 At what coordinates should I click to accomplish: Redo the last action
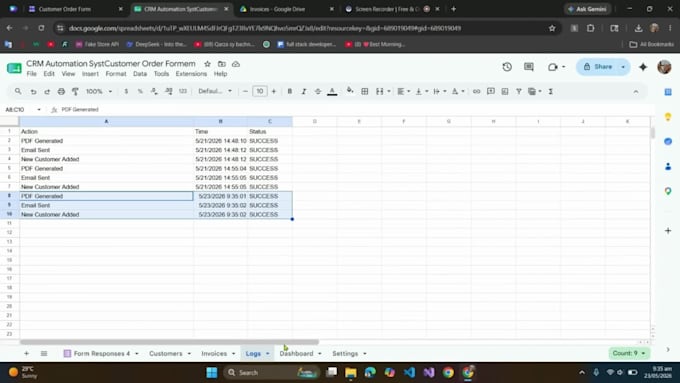[x=47, y=92]
